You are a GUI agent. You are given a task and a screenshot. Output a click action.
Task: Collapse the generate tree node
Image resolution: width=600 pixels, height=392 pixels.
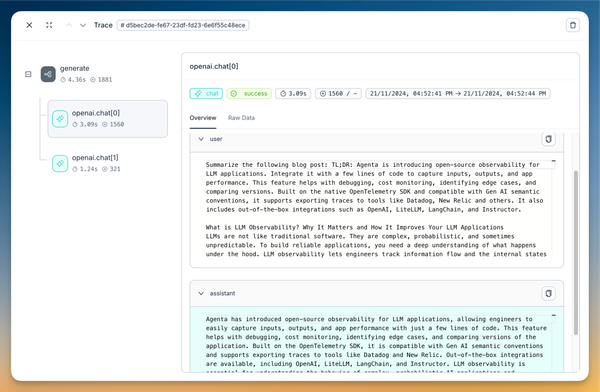(x=28, y=74)
